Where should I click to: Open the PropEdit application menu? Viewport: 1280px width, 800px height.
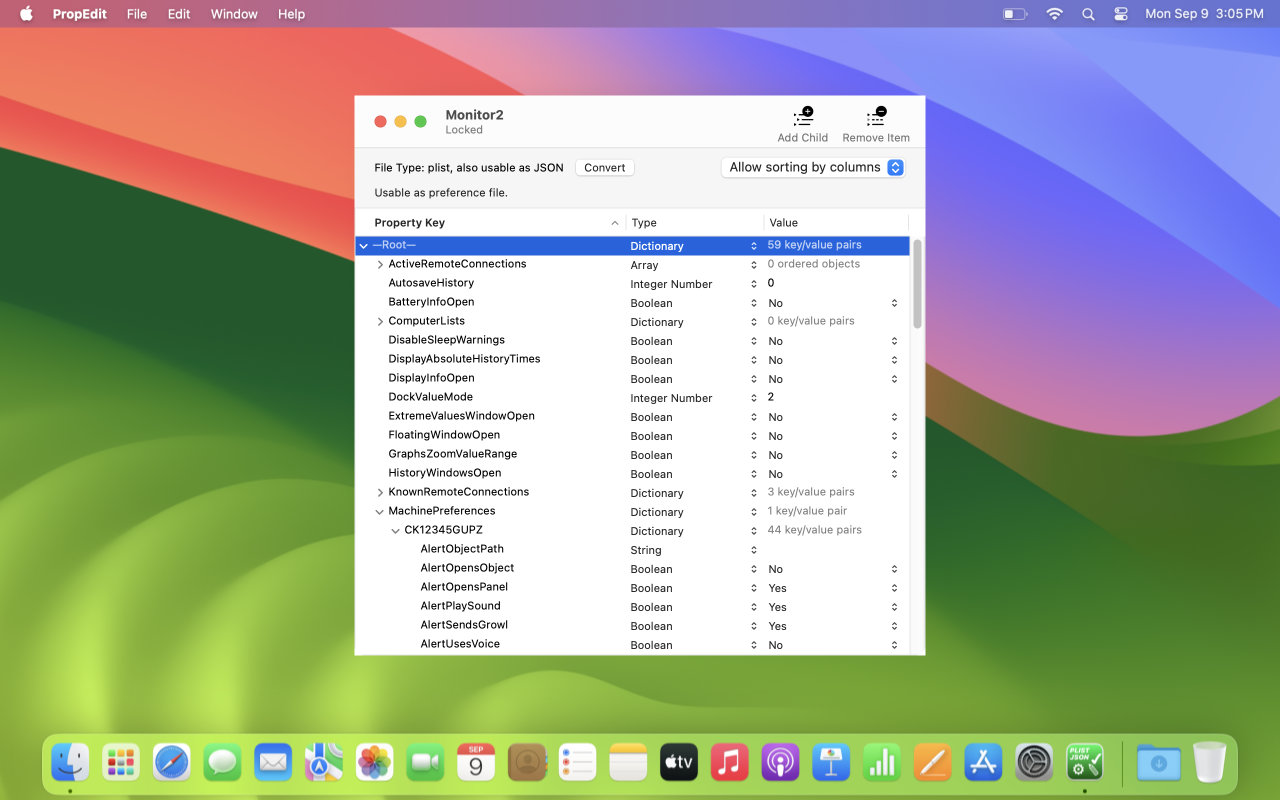[x=81, y=14]
